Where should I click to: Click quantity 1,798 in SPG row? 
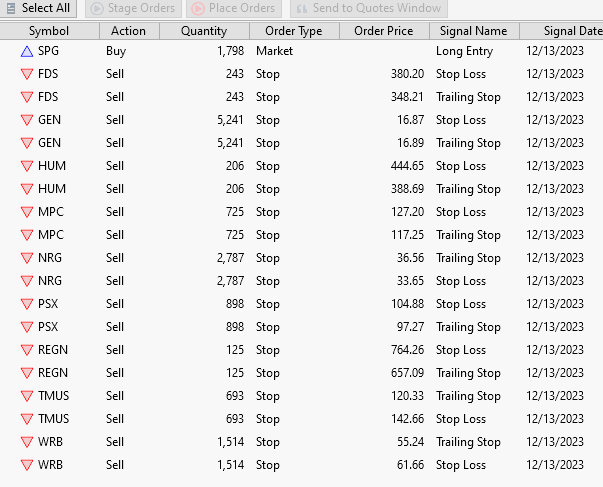click(x=230, y=51)
